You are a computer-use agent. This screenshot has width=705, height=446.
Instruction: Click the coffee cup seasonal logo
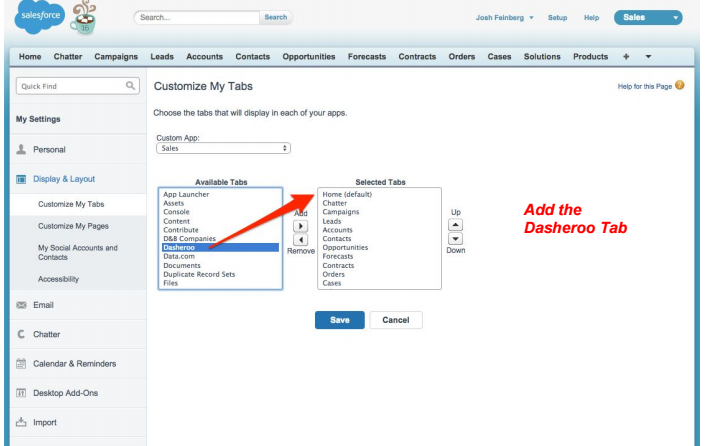tap(83, 18)
